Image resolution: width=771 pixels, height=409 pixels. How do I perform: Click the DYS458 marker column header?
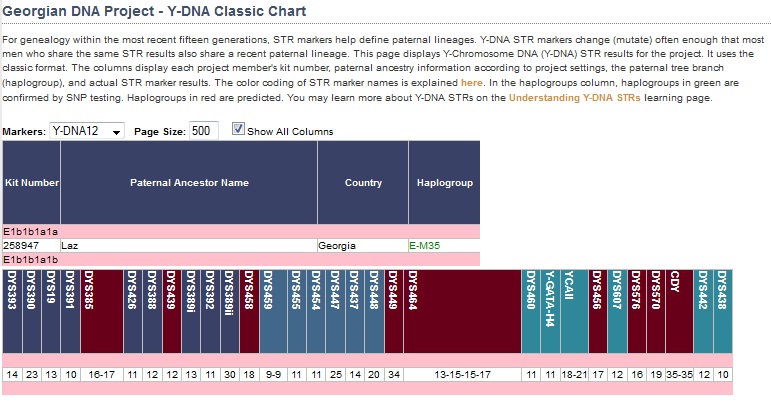point(249,310)
